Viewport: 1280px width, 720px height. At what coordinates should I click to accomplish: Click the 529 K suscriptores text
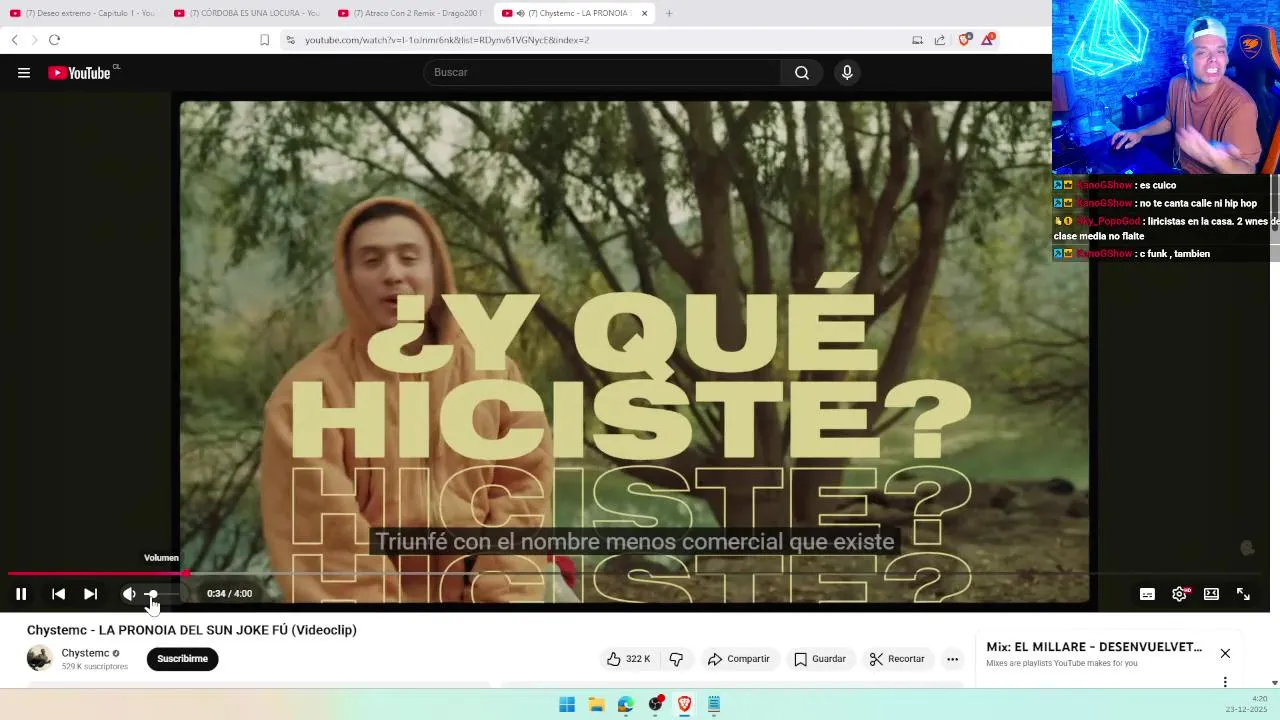(95, 666)
